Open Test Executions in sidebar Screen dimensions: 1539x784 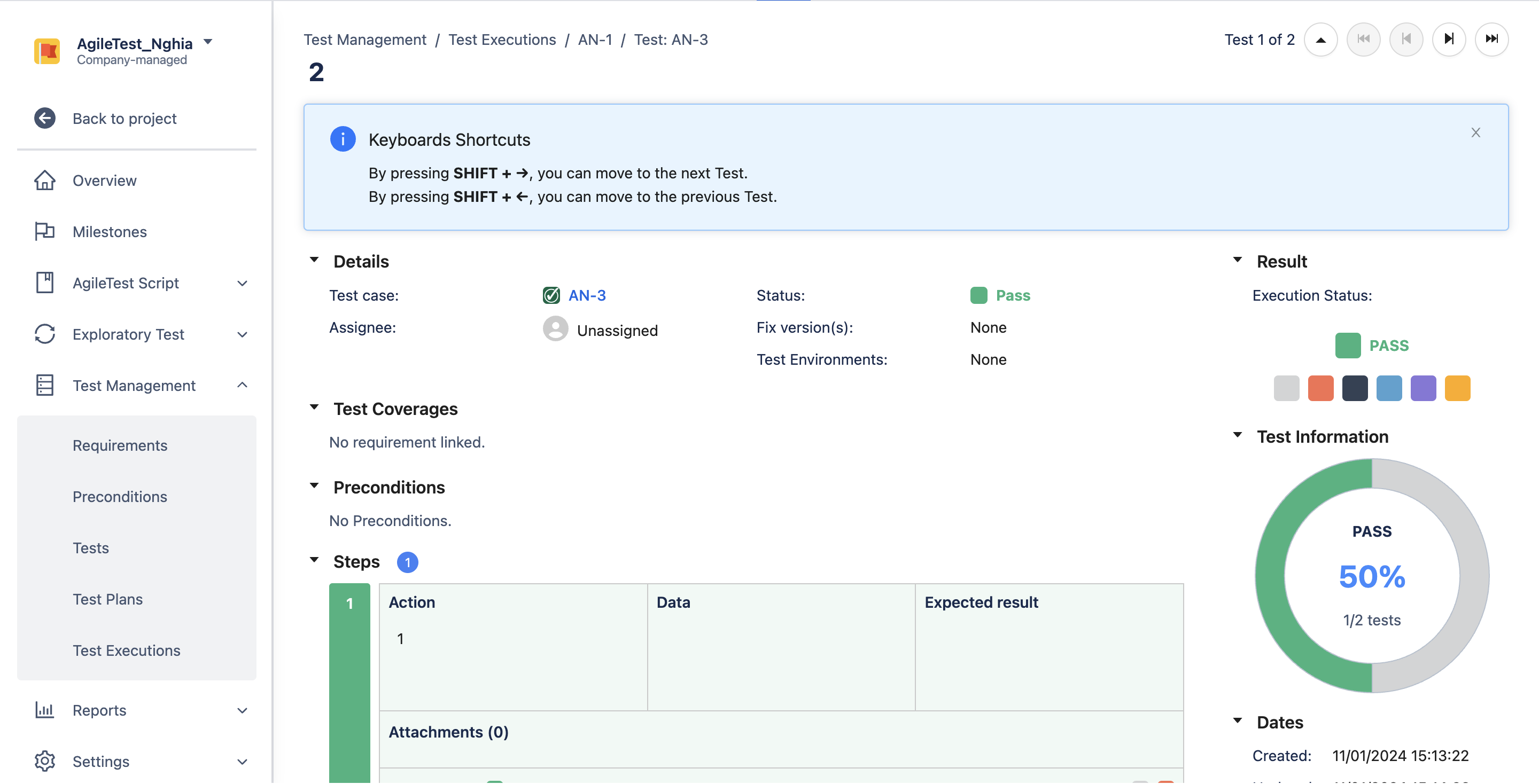pos(126,650)
